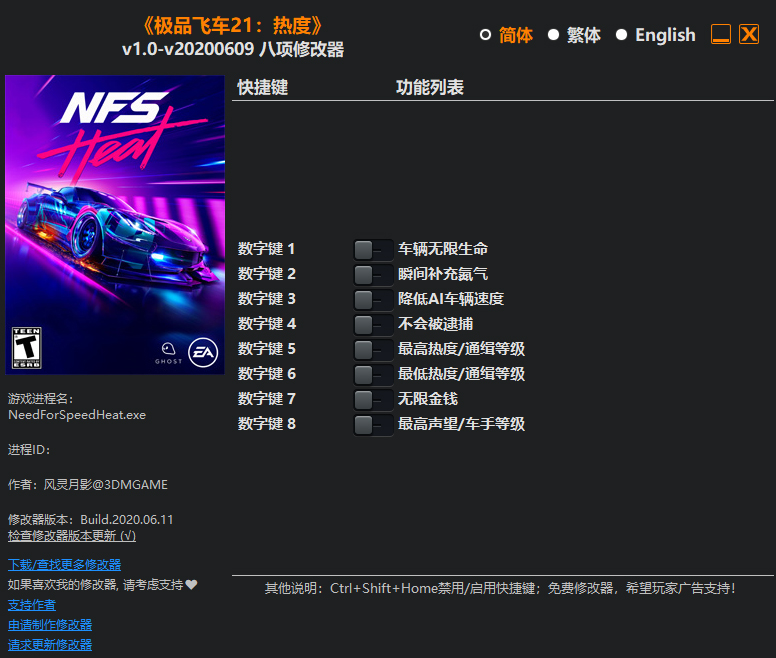
Task: Click v1.0-v20200609 八项修改器 subtitle
Action: (233, 49)
